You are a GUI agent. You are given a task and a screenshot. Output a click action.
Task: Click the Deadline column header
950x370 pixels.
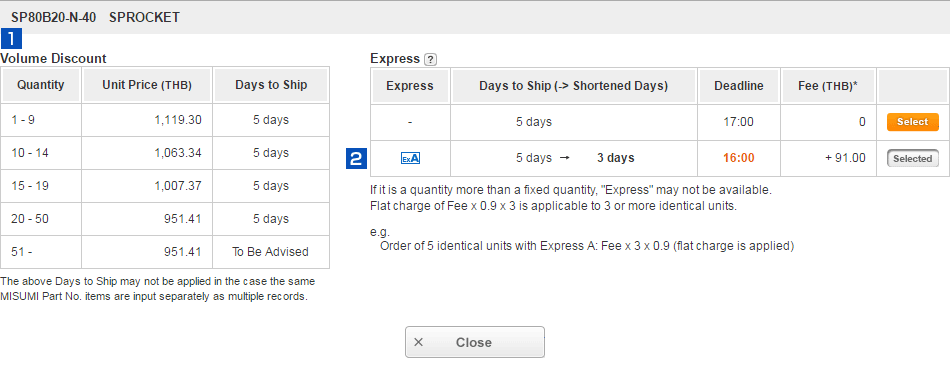739,86
